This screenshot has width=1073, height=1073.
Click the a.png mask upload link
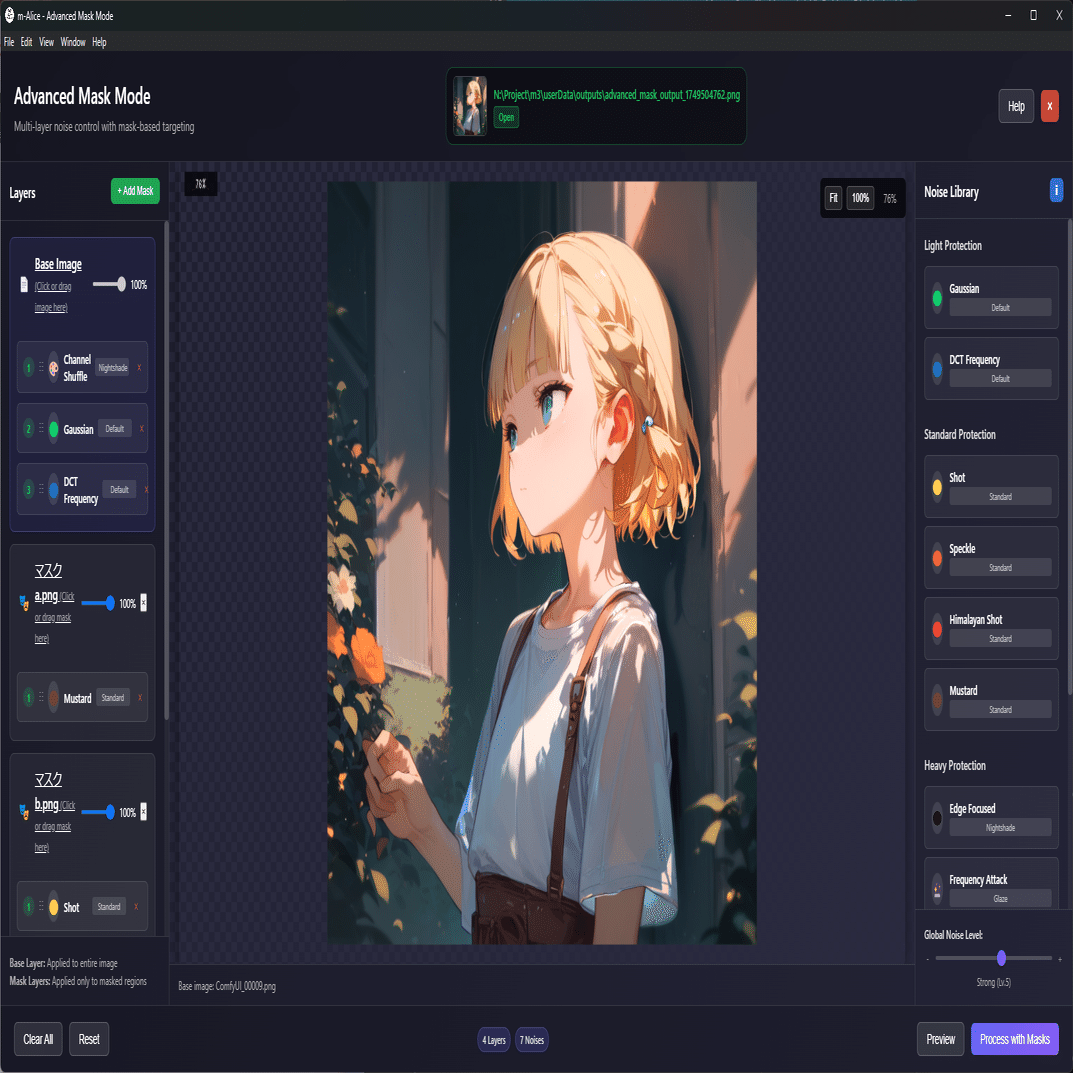coord(54,604)
